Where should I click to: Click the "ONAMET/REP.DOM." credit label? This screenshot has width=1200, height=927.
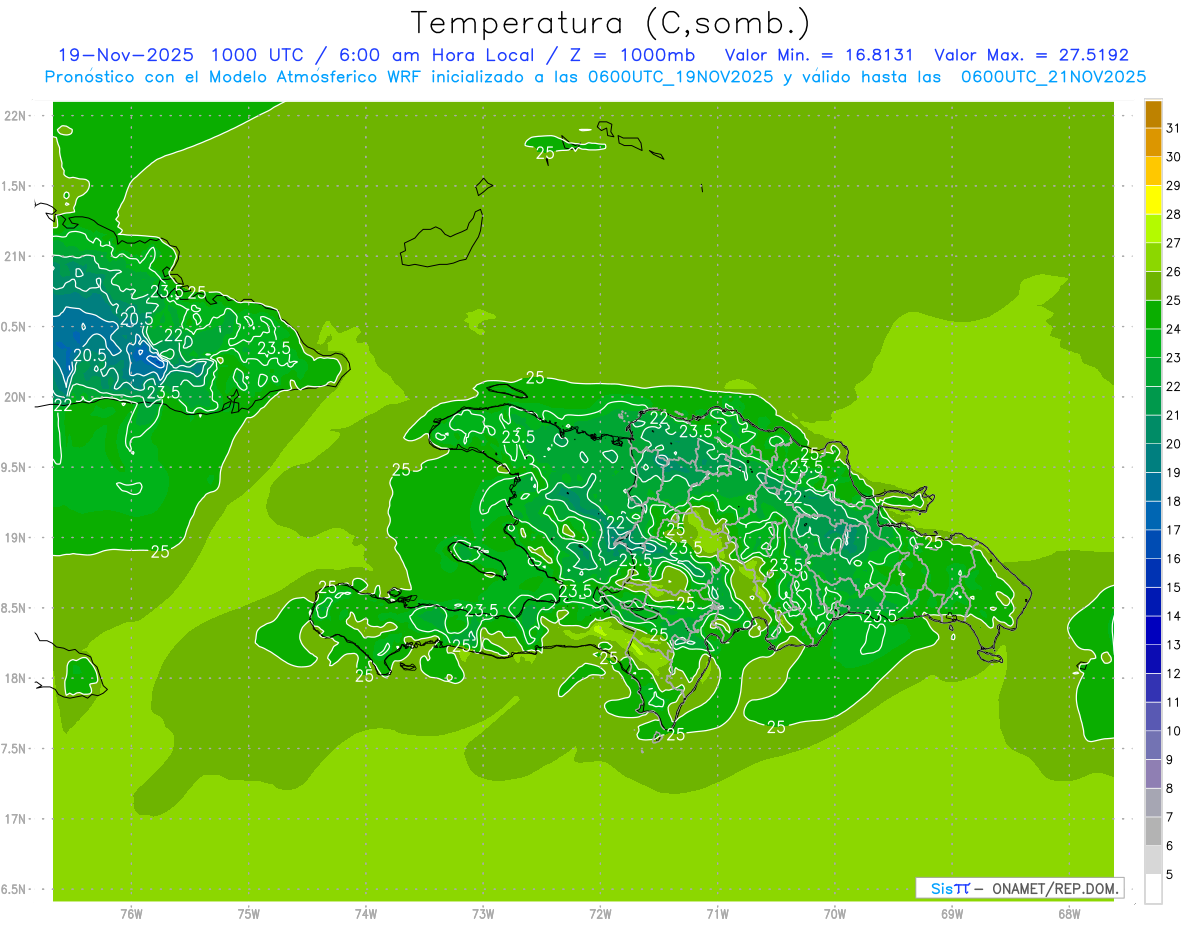(x=1054, y=888)
